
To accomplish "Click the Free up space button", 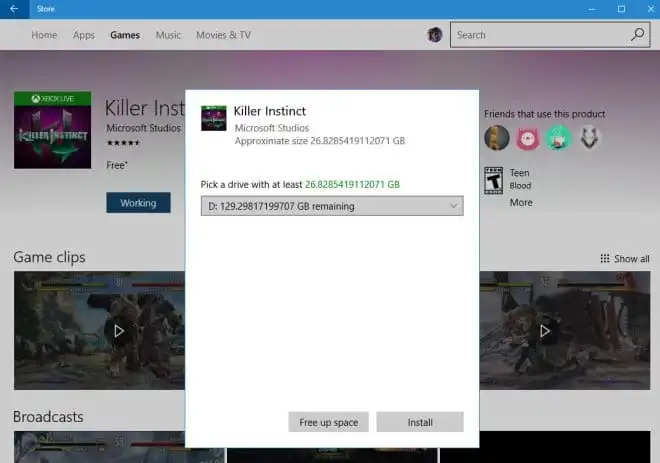I will coord(328,422).
